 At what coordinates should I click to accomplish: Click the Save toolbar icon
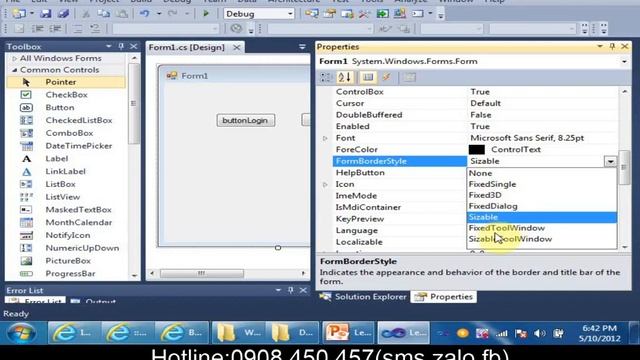coord(45,13)
